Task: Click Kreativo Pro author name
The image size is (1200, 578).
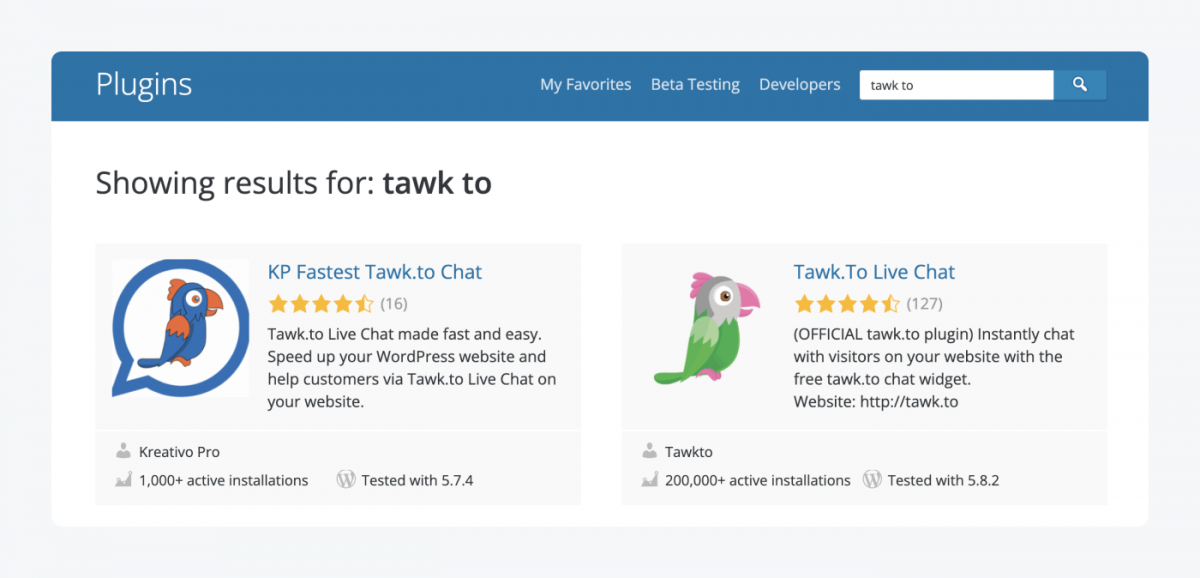Action: [180, 452]
